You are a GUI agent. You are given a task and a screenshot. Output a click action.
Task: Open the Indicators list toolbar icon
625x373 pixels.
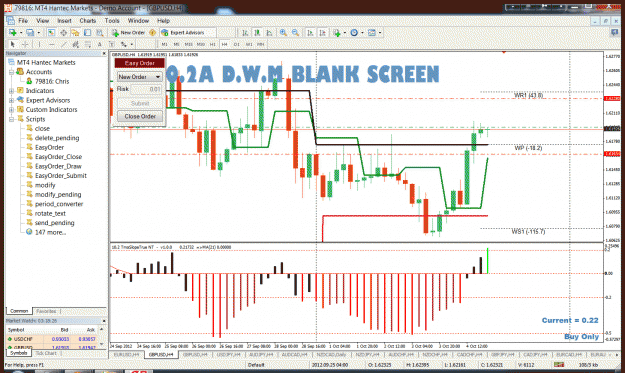[x=337, y=33]
